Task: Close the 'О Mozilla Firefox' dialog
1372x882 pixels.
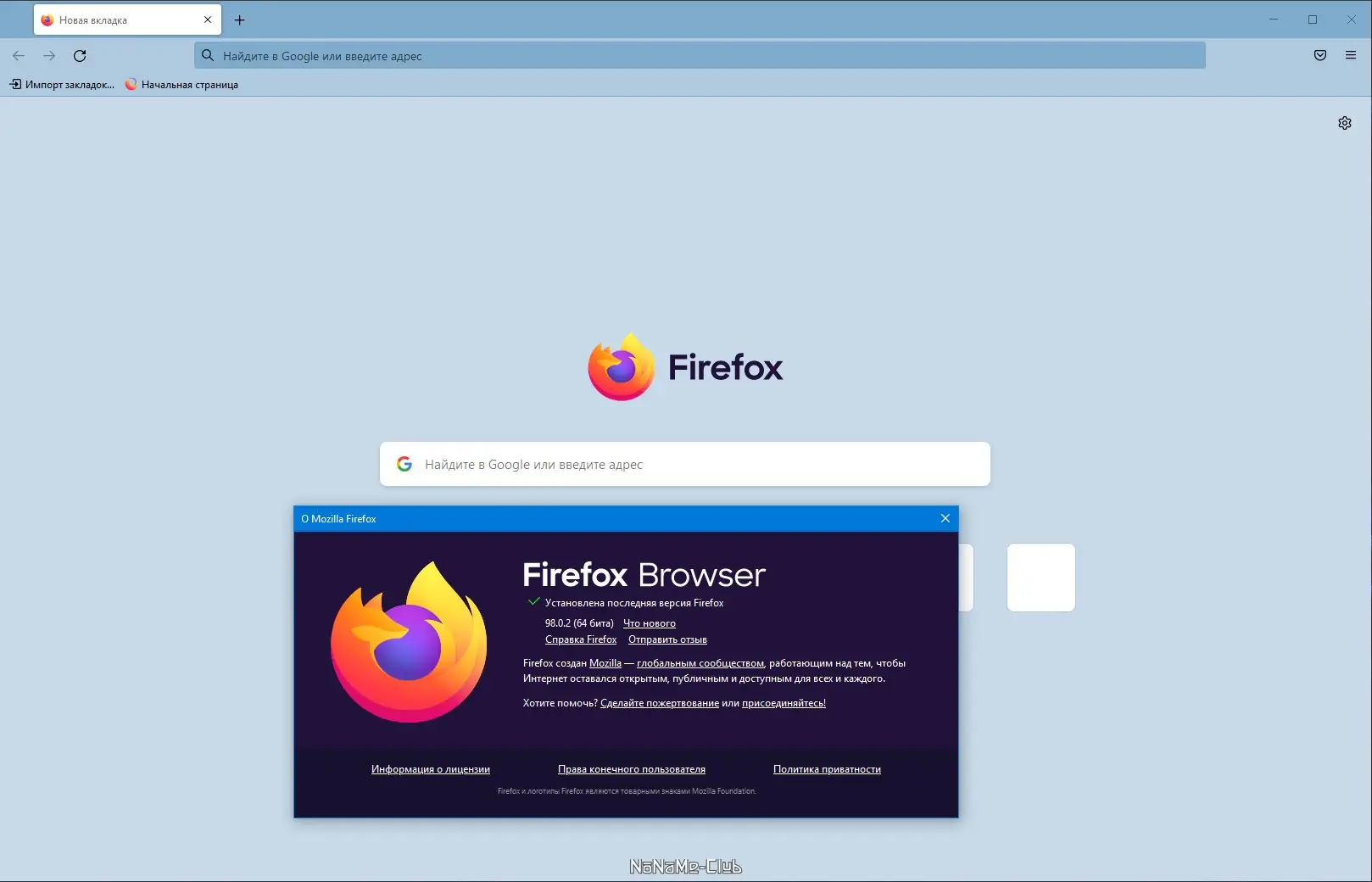Action: [945, 518]
